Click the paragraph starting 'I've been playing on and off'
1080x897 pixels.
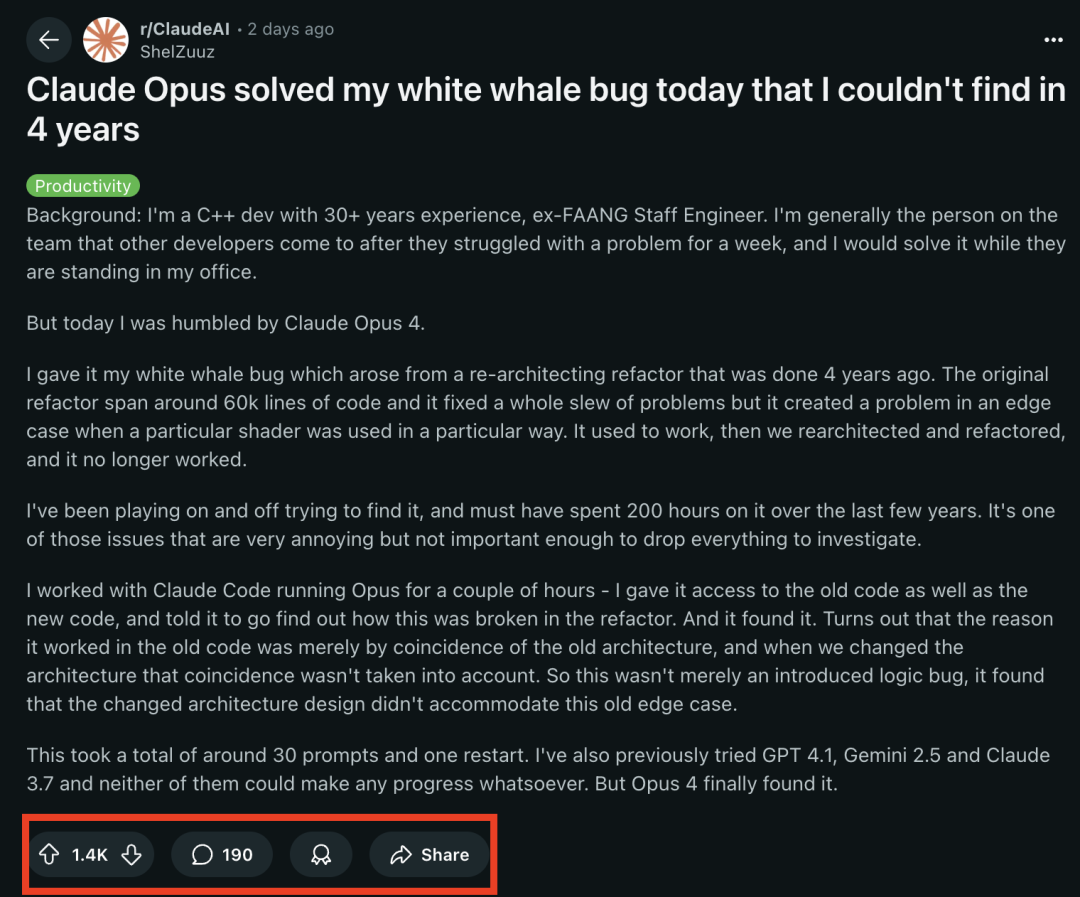pos(540,525)
